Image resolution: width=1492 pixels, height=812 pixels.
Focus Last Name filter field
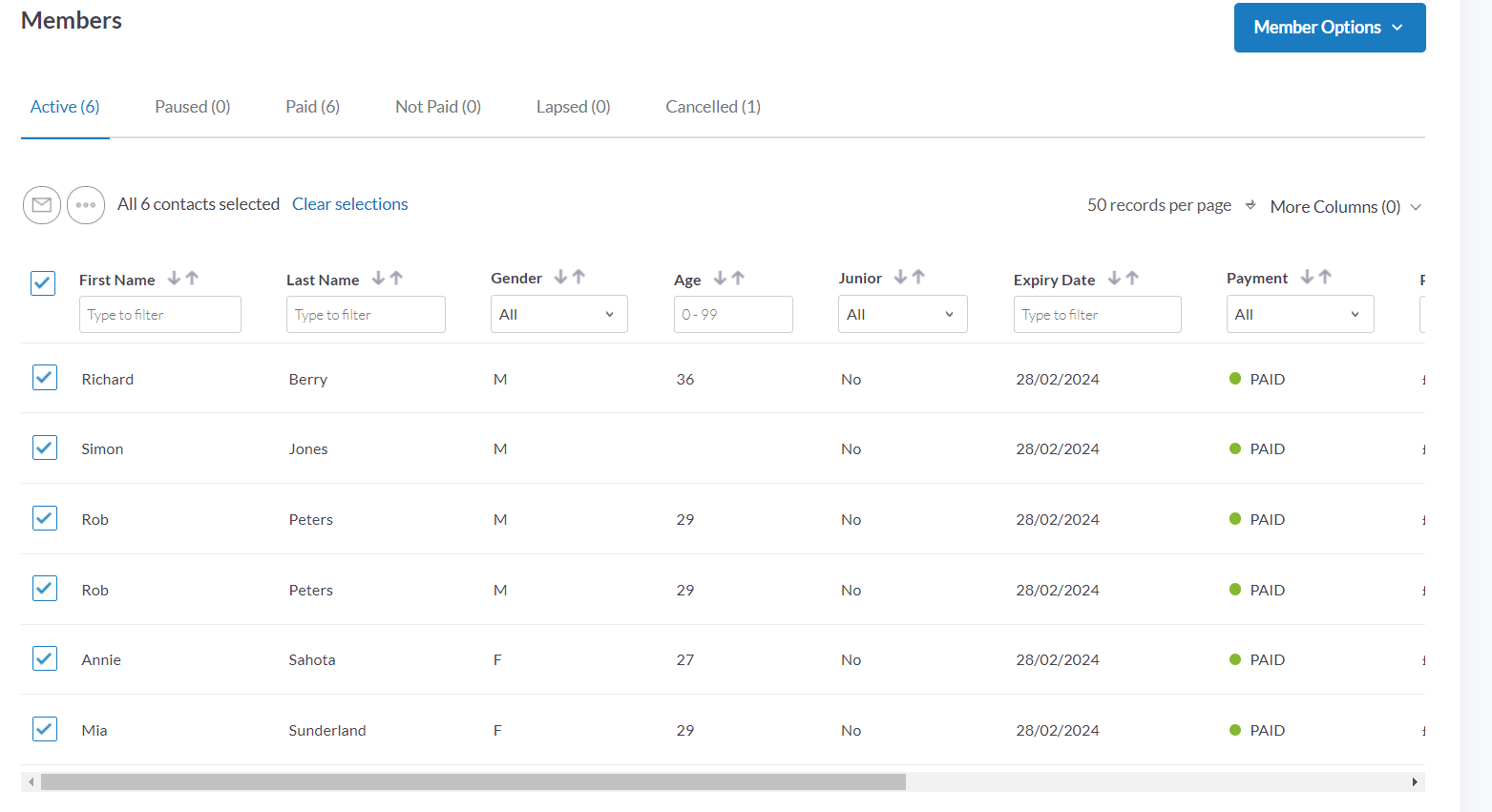pos(366,314)
